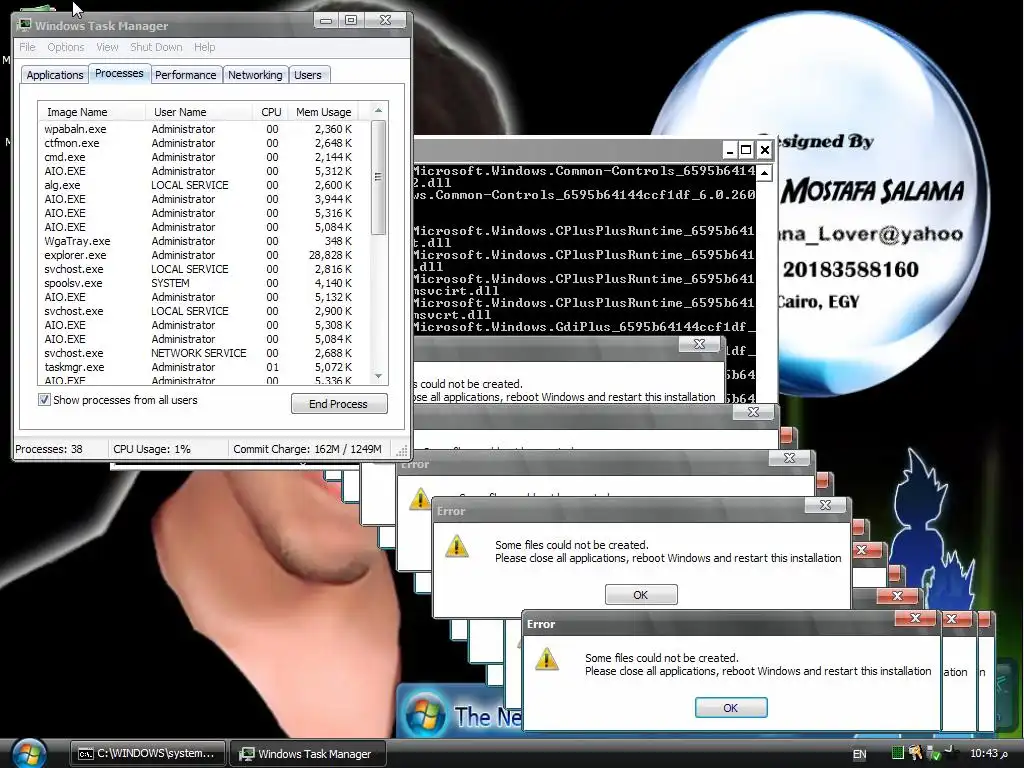Image resolution: width=1024 pixels, height=768 pixels.
Task: Open the Users tab
Action: [308, 75]
